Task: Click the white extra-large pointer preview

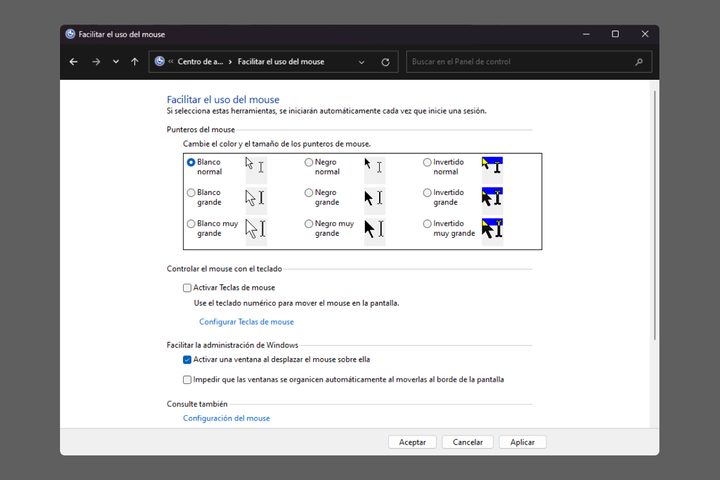Action: click(256, 229)
